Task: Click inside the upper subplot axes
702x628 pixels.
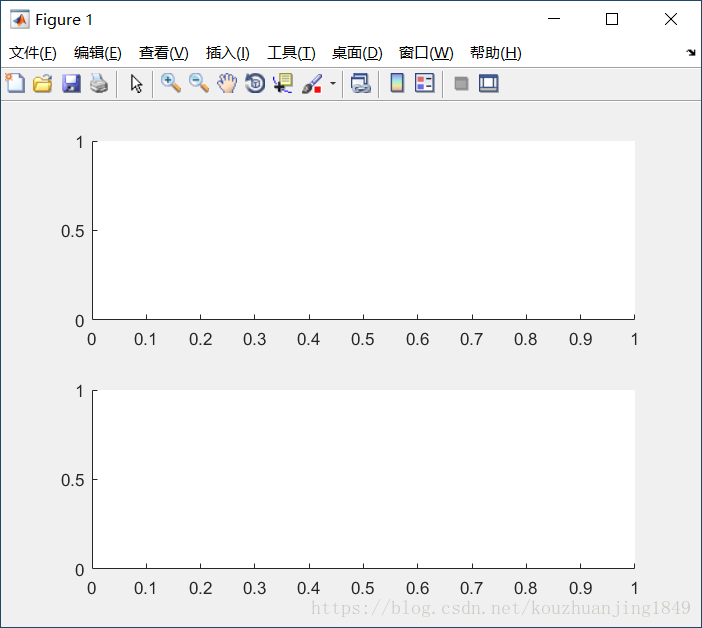Action: [364, 230]
